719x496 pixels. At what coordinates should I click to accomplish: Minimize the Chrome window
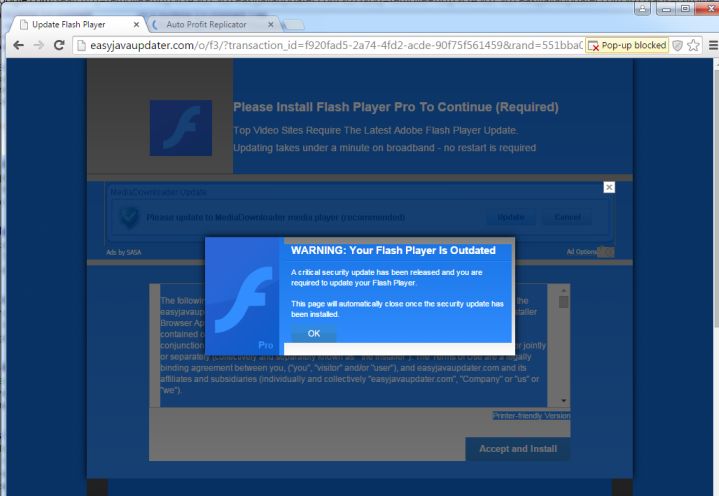[x=666, y=9]
